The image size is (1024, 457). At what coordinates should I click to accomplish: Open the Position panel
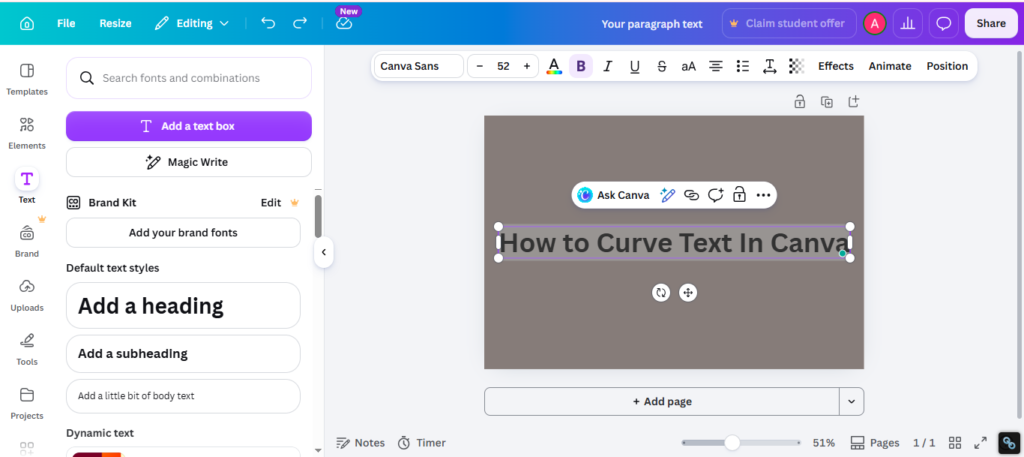pos(947,66)
